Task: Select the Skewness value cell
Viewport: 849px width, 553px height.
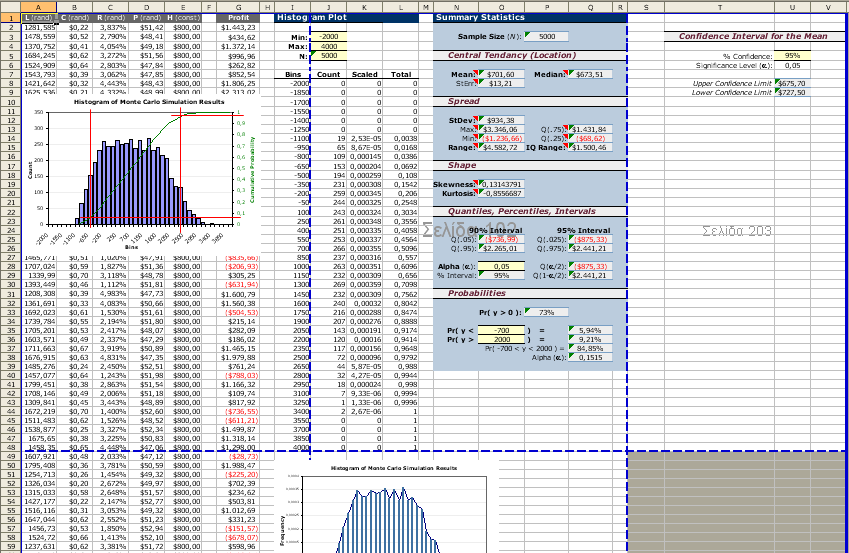Action: point(501,184)
